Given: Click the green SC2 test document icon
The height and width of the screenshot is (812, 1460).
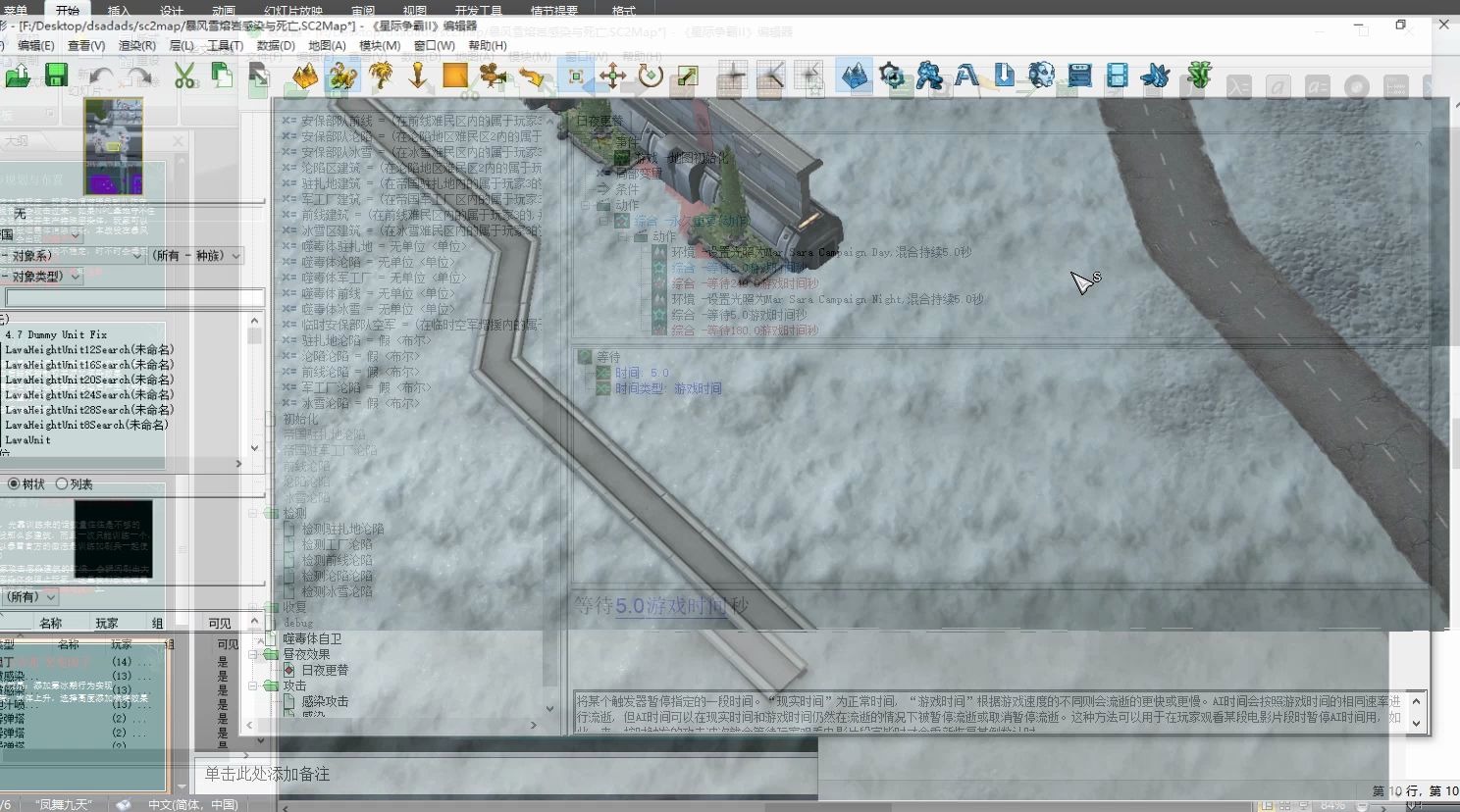Looking at the screenshot, I should point(1199,76).
